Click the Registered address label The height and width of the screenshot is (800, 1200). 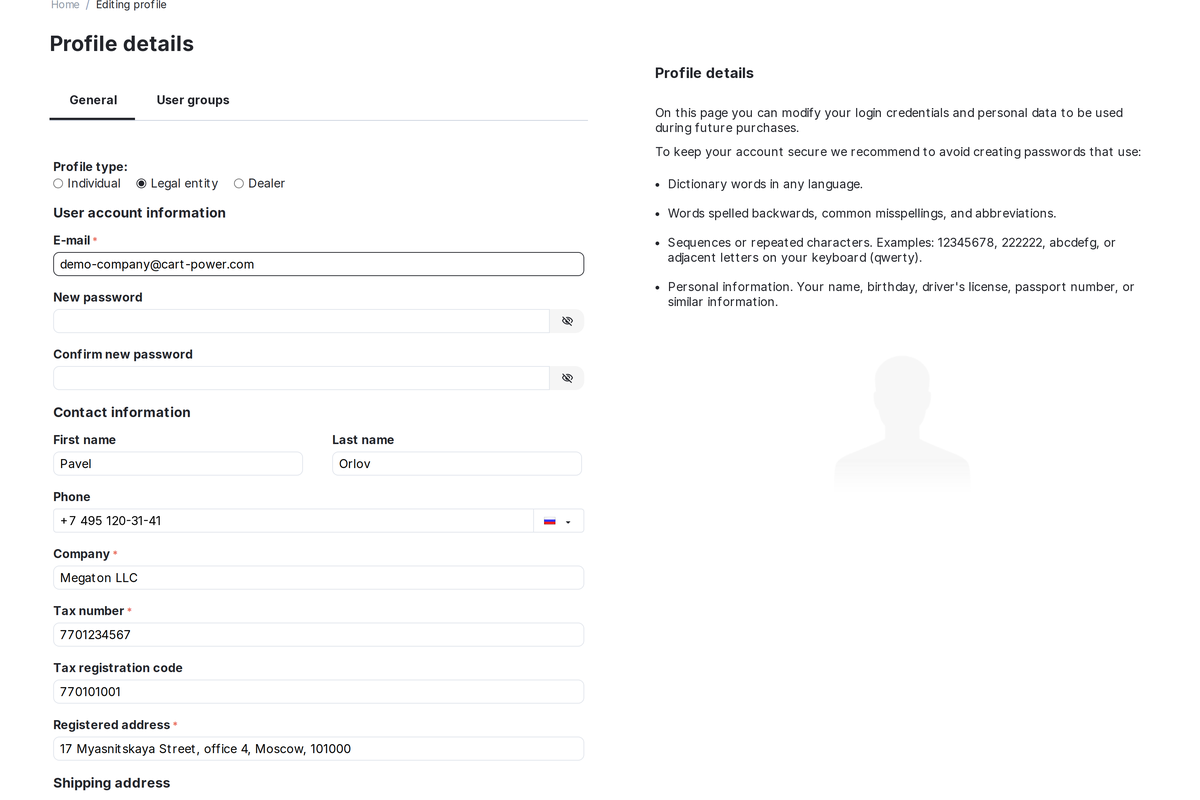[x=112, y=725]
